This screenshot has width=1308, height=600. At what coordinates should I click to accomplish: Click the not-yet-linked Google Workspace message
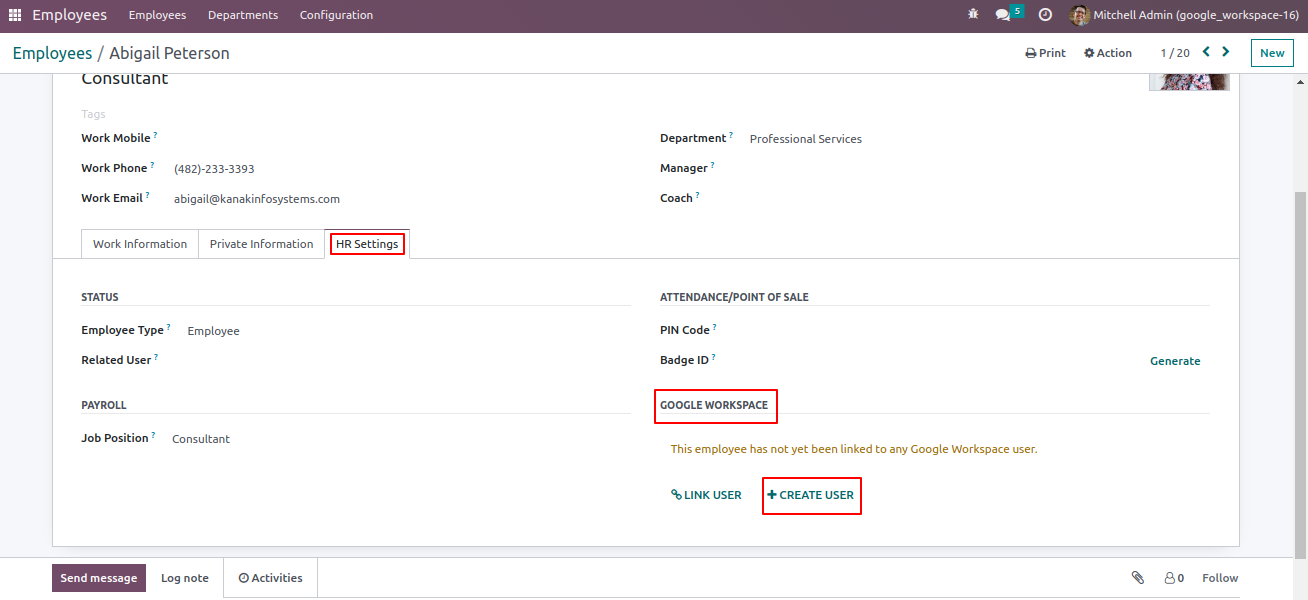[854, 449]
